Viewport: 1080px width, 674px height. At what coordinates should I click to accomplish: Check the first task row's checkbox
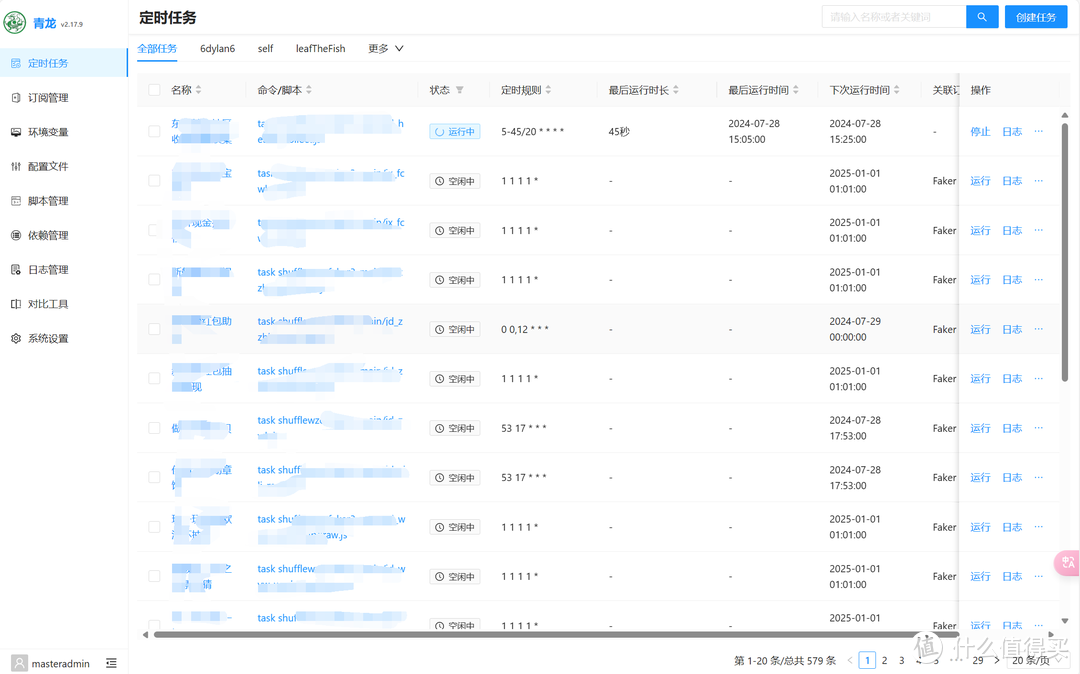(154, 131)
